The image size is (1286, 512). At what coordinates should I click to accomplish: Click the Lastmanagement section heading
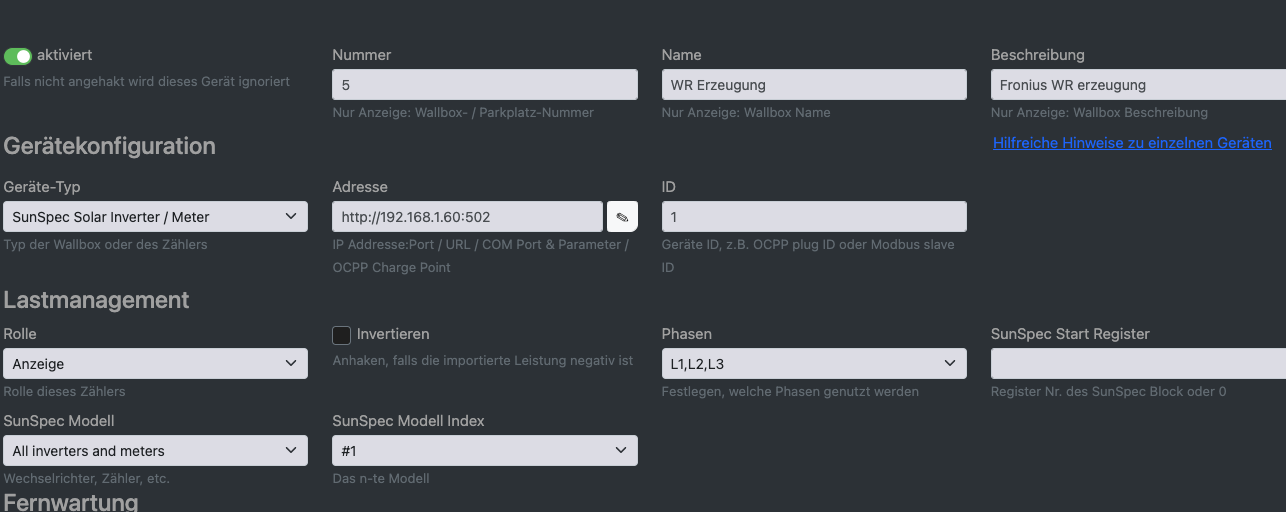[96, 300]
